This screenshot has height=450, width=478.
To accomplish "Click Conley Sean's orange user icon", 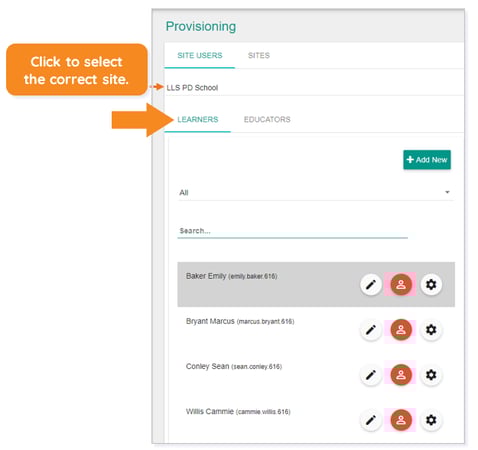I will coord(401,375).
